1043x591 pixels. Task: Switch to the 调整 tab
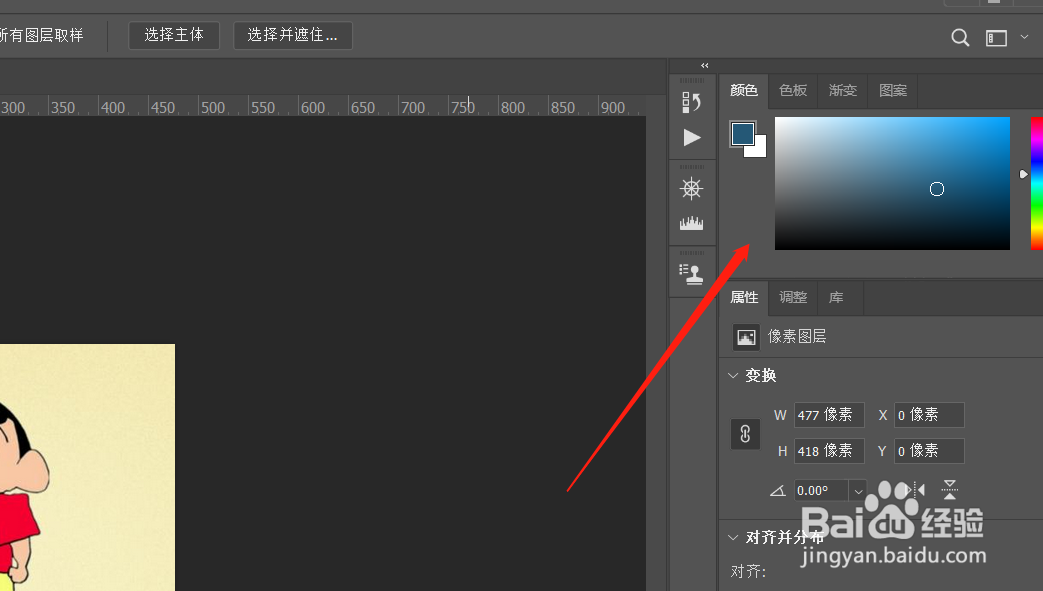[x=792, y=297]
